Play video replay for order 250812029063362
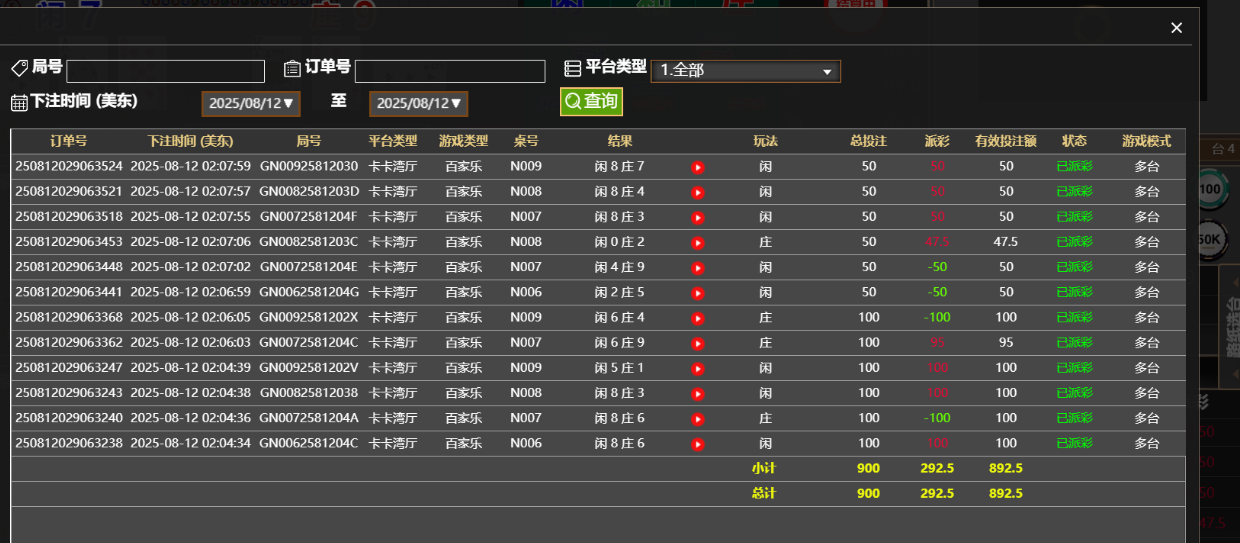 pyautogui.click(x=698, y=343)
